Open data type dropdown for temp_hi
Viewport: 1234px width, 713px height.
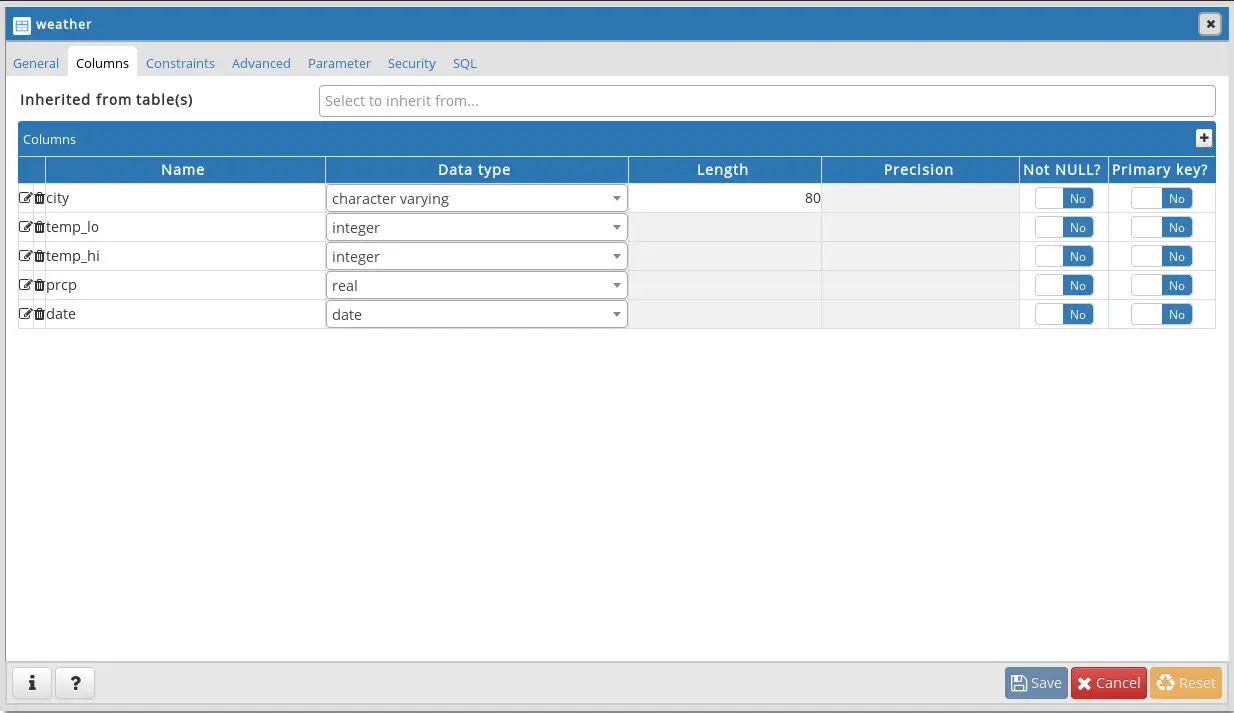pos(477,256)
